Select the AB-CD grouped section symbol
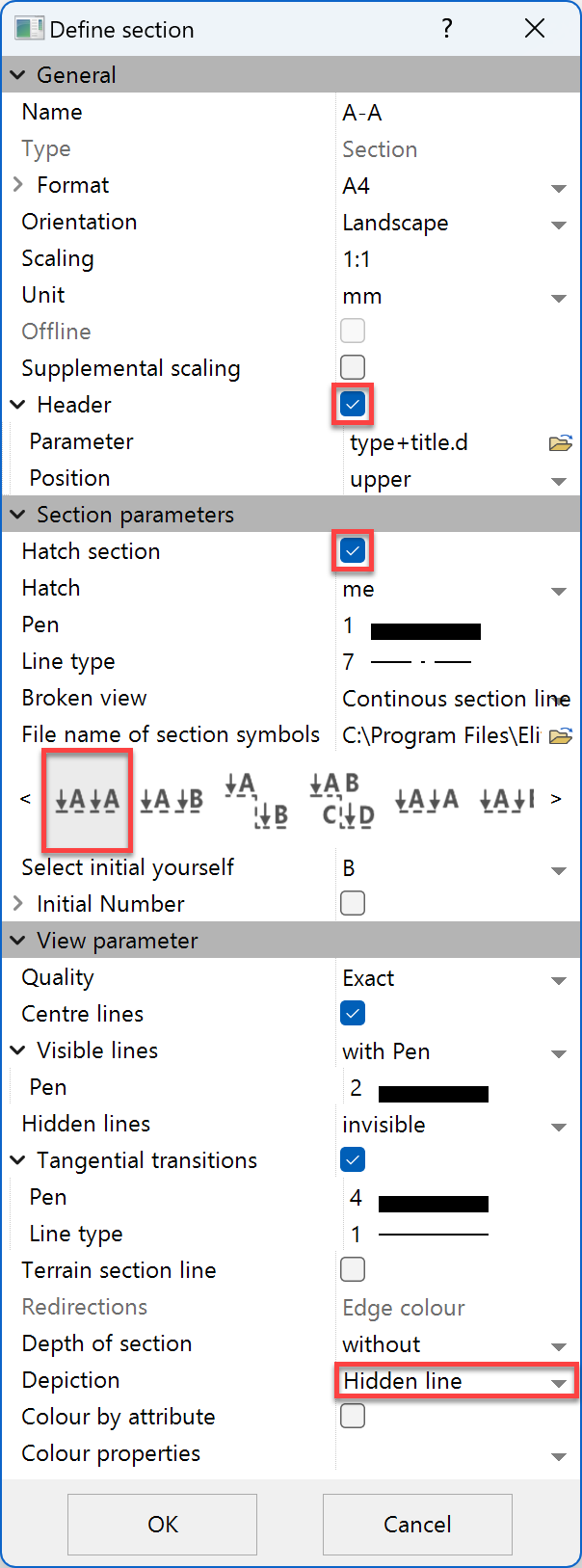The width and height of the screenshot is (582, 1568). (338, 800)
